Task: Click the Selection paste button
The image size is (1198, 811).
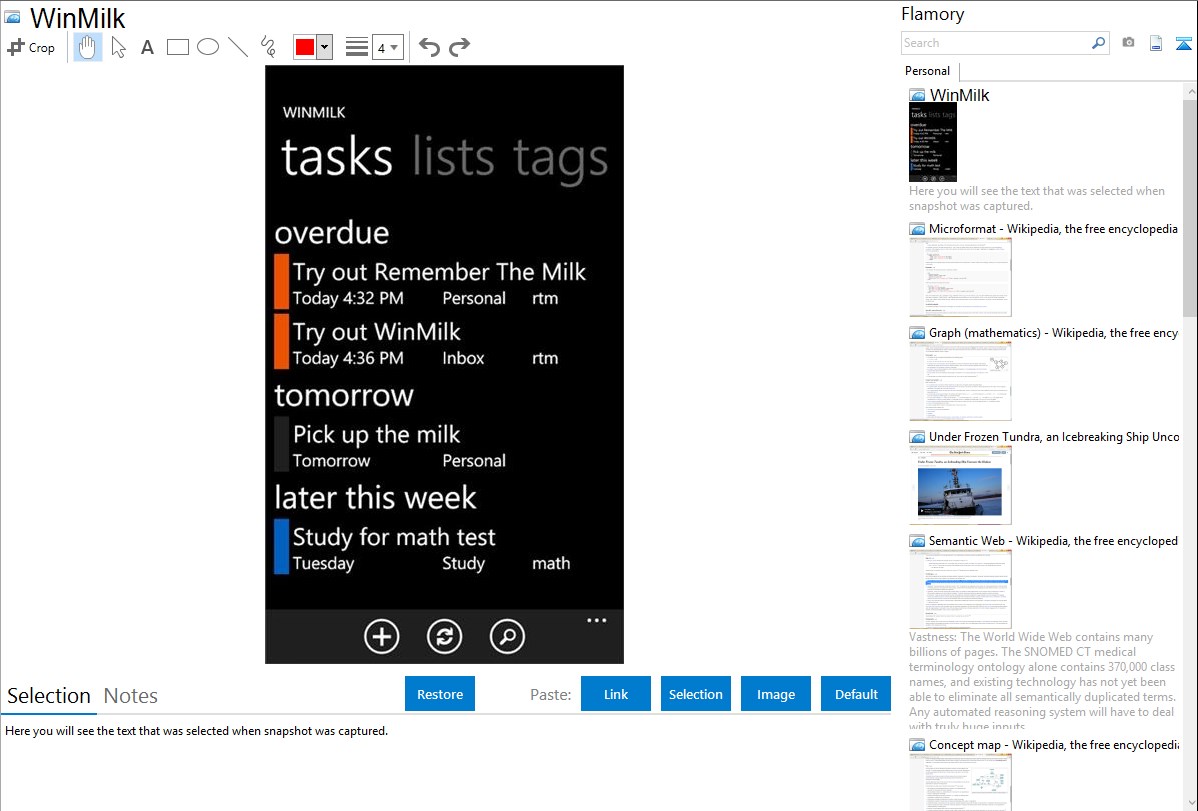Action: (695, 694)
